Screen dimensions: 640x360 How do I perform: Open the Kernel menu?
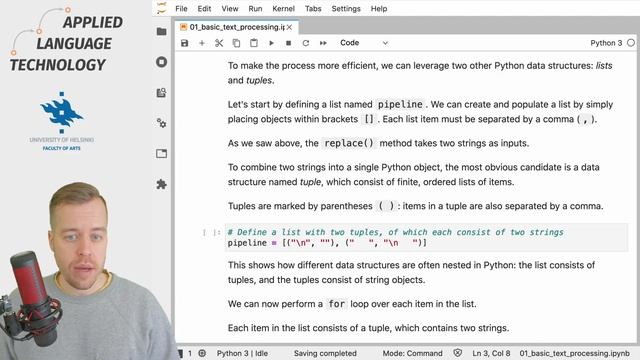pos(283,9)
